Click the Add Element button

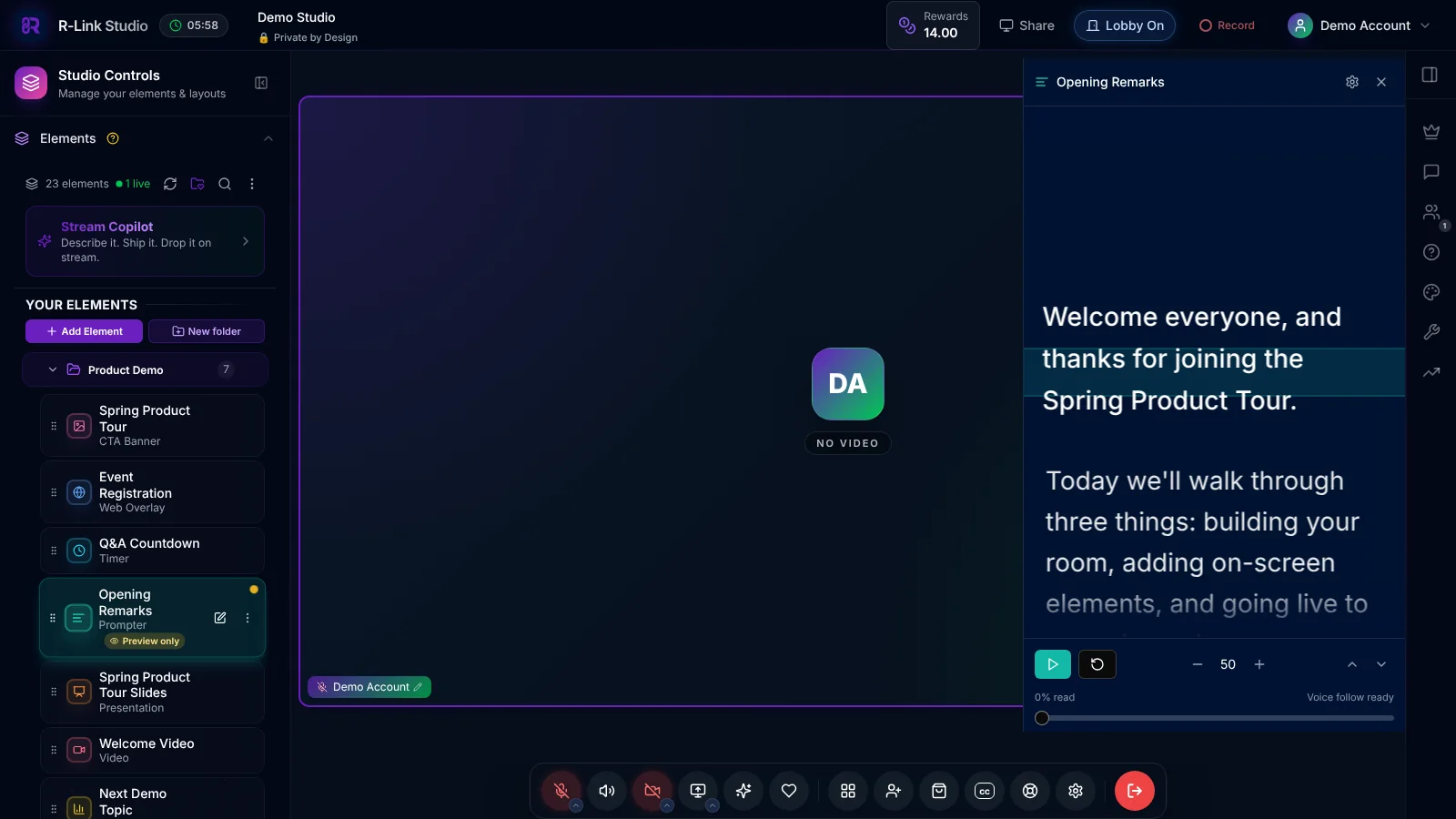point(84,331)
